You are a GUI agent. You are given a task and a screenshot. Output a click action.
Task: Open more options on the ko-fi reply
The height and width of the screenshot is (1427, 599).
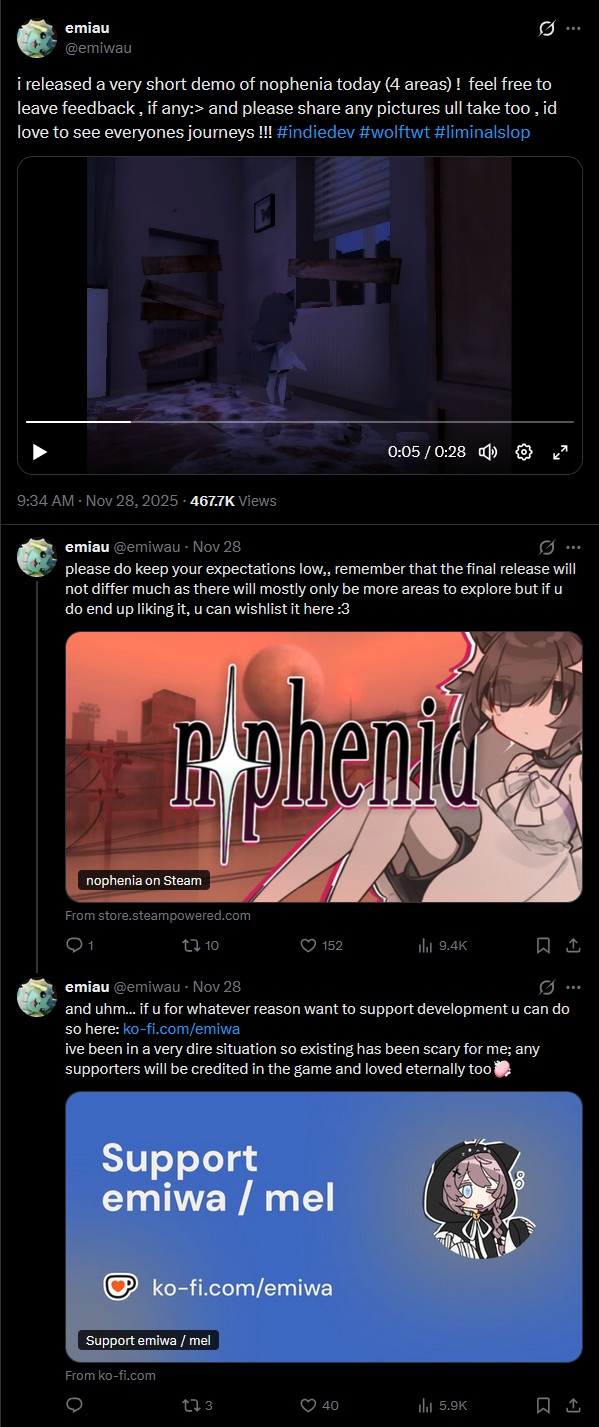coord(573,987)
